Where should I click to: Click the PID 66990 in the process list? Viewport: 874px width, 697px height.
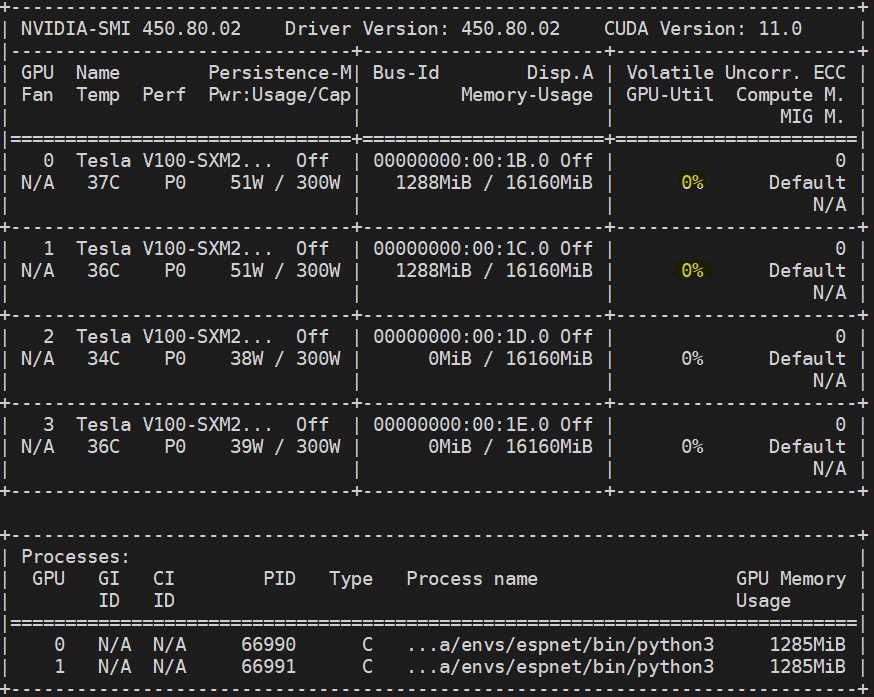point(270,644)
